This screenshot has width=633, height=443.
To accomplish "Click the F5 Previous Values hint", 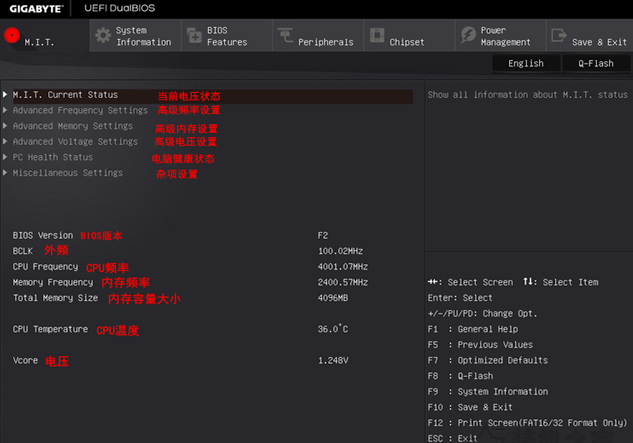I will click(x=480, y=345).
